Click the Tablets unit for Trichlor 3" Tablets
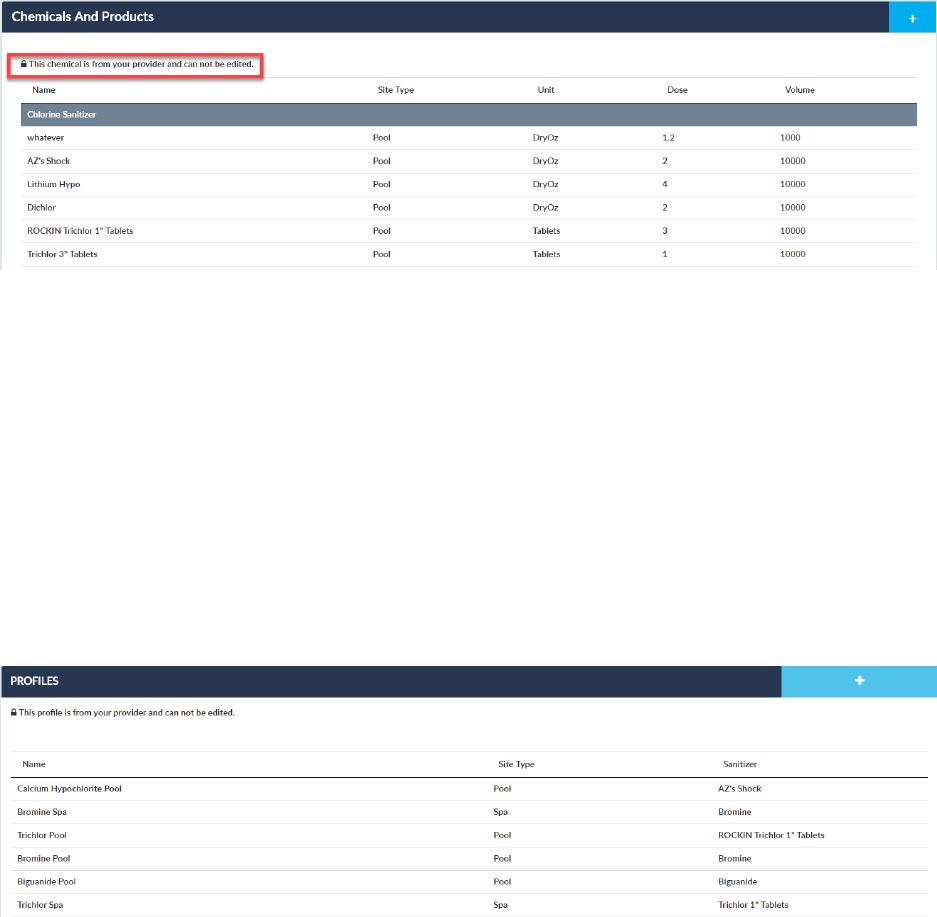937x917 pixels. coord(546,254)
